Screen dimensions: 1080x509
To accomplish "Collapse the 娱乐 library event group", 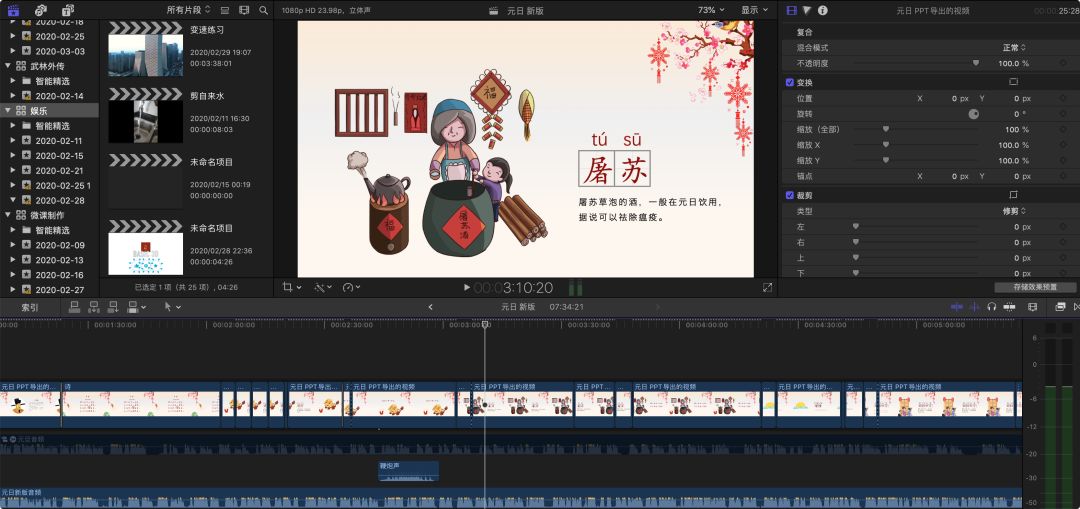I will 9,111.
